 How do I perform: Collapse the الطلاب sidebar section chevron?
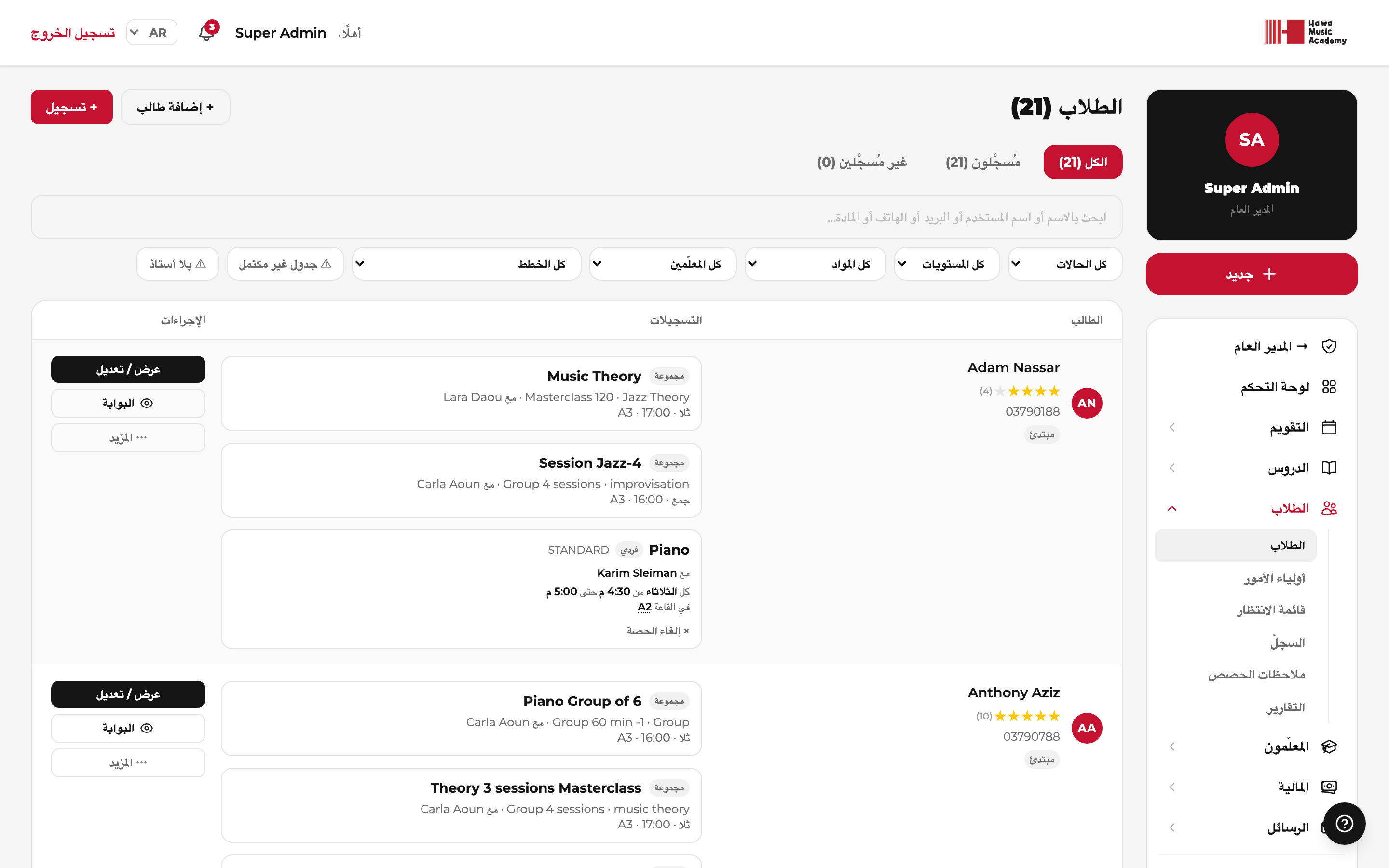1171,508
